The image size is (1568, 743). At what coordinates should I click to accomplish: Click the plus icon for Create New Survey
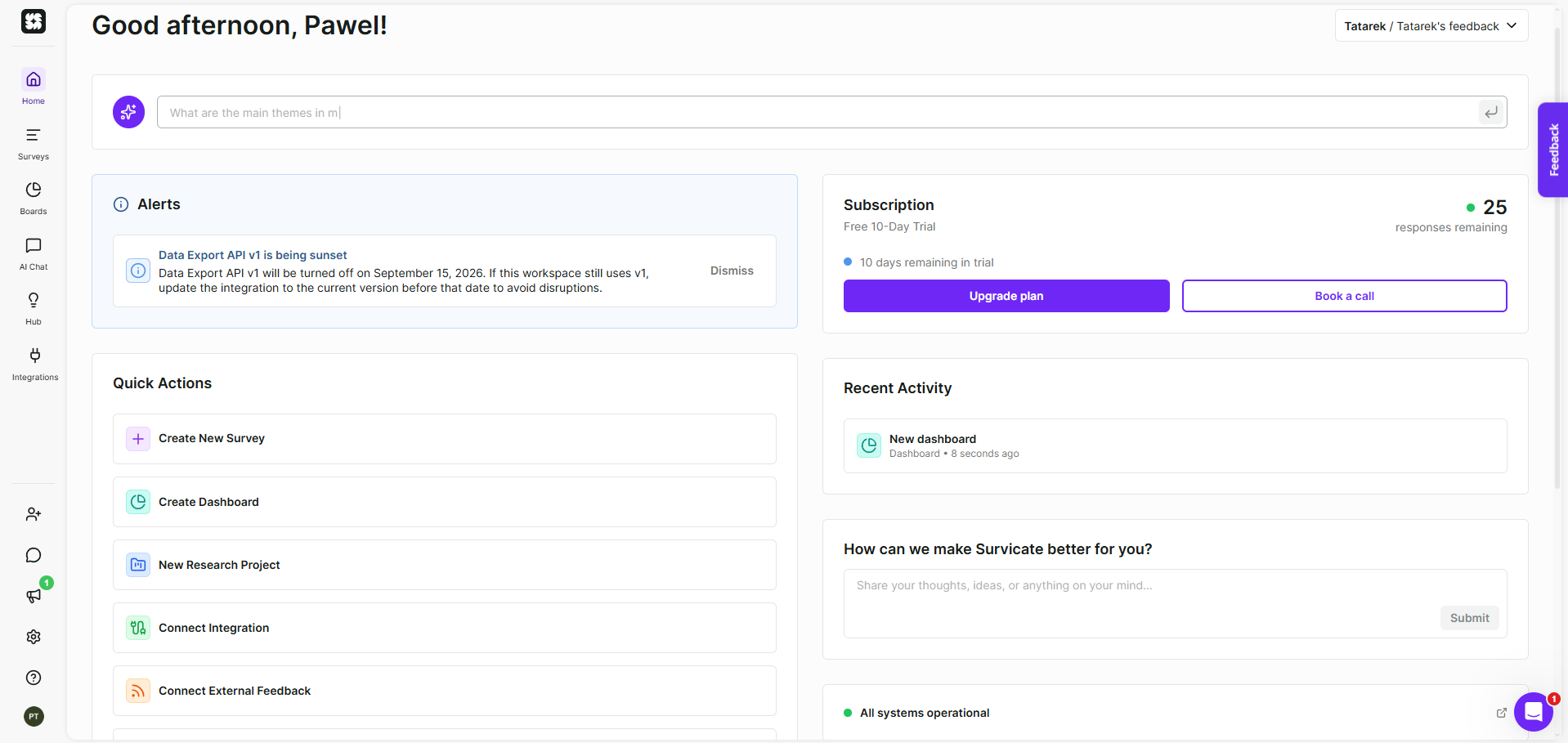(138, 439)
